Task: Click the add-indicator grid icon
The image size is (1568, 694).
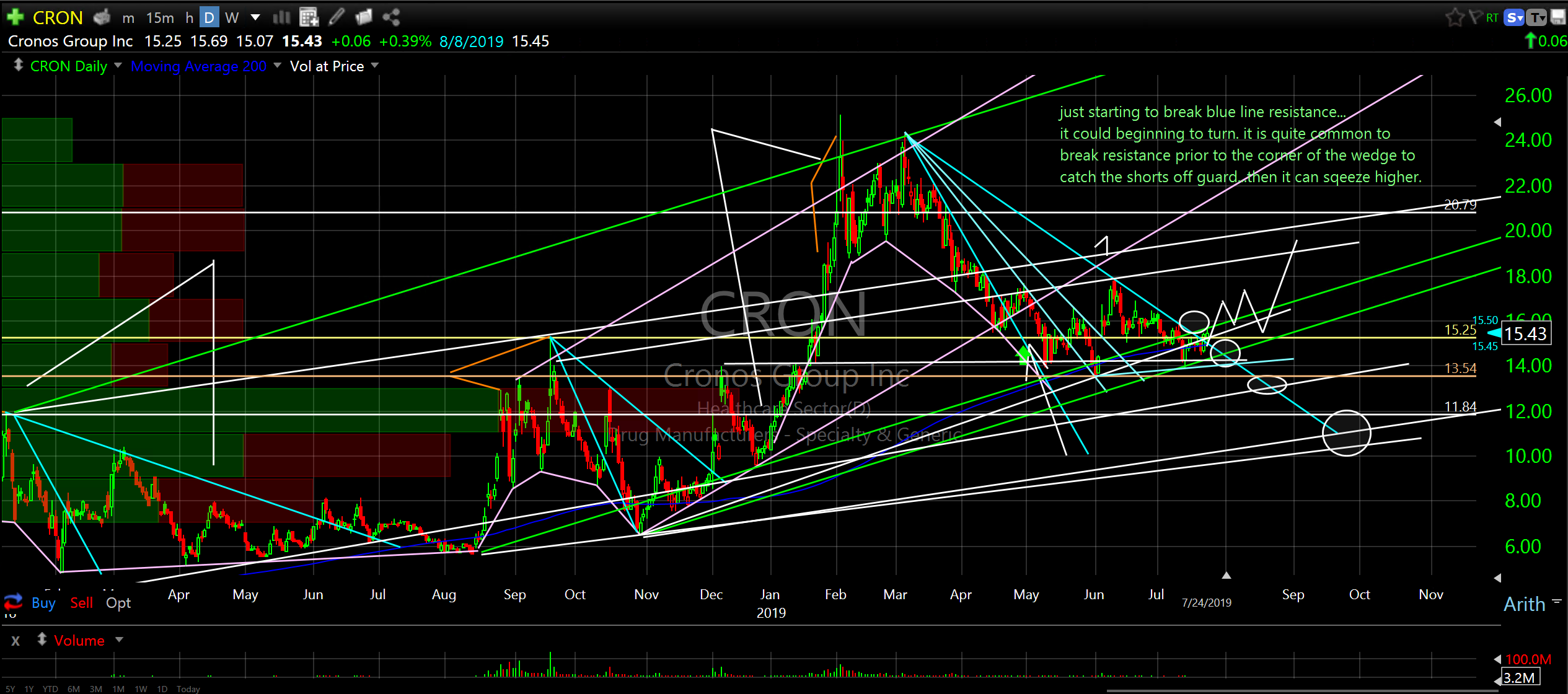Action: (308, 17)
